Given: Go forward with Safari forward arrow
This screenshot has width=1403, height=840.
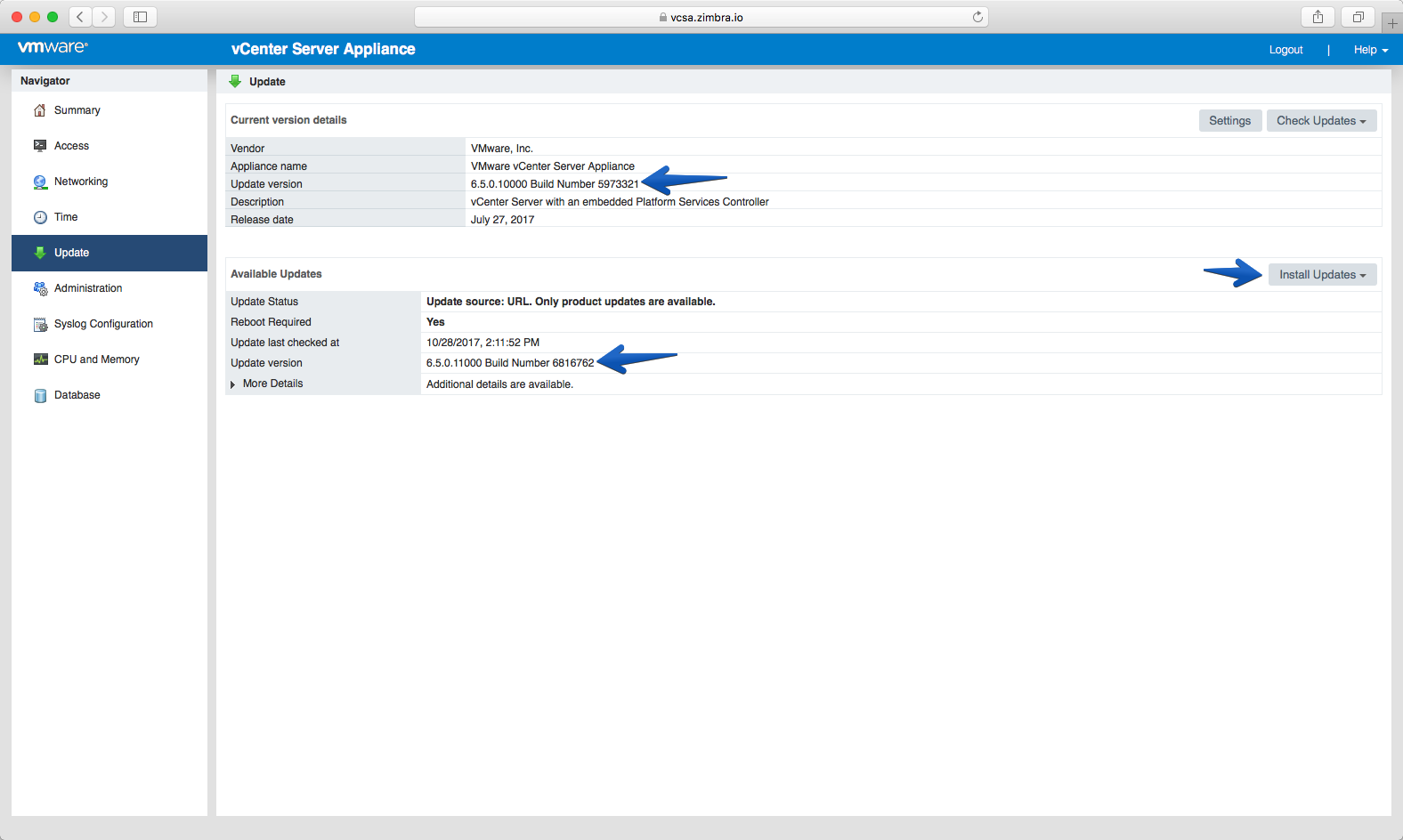Looking at the screenshot, I should (x=104, y=17).
